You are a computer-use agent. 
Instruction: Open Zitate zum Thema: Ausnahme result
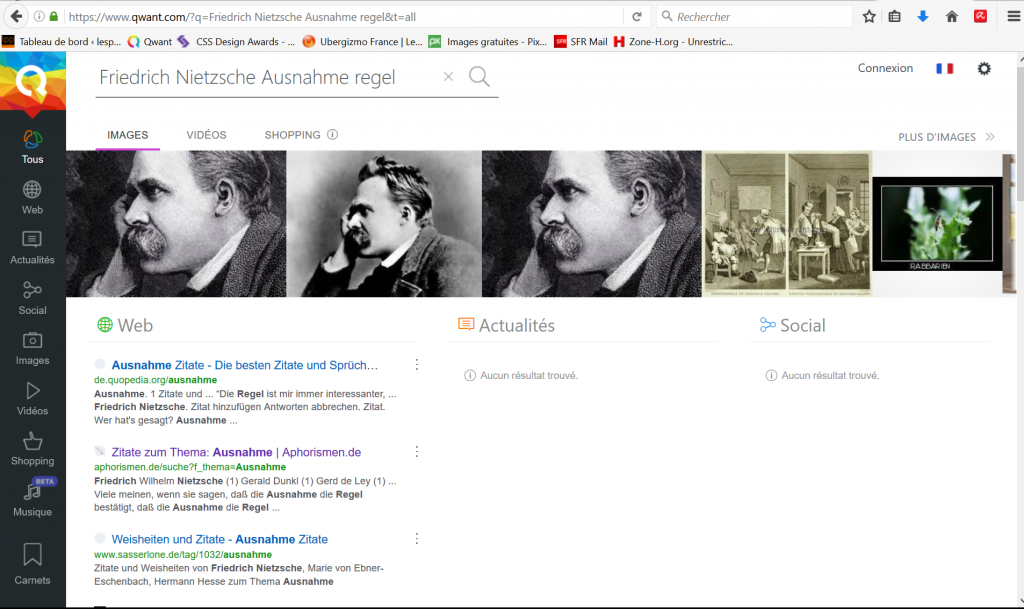236,452
